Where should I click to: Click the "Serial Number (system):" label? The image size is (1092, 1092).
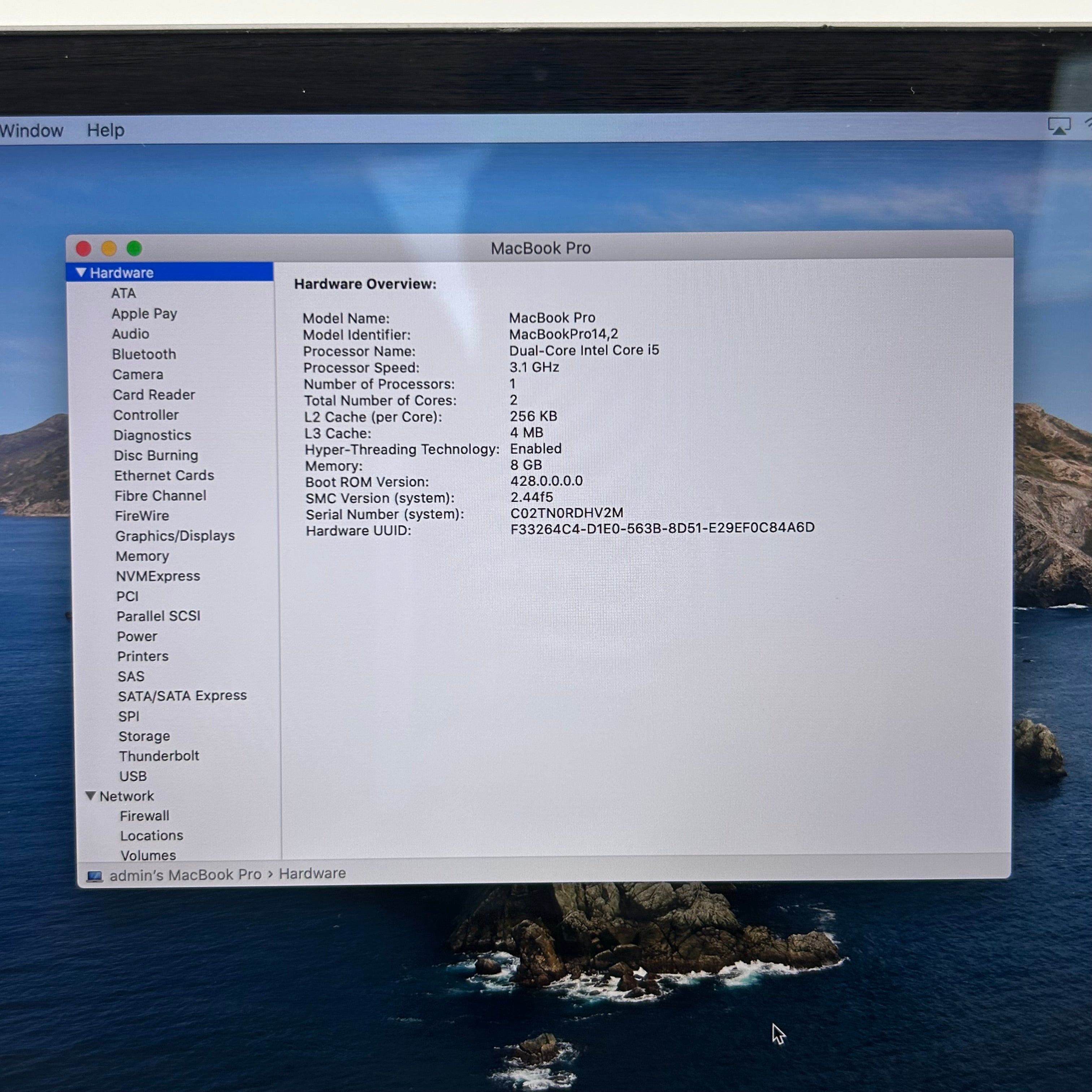pyautogui.click(x=385, y=514)
